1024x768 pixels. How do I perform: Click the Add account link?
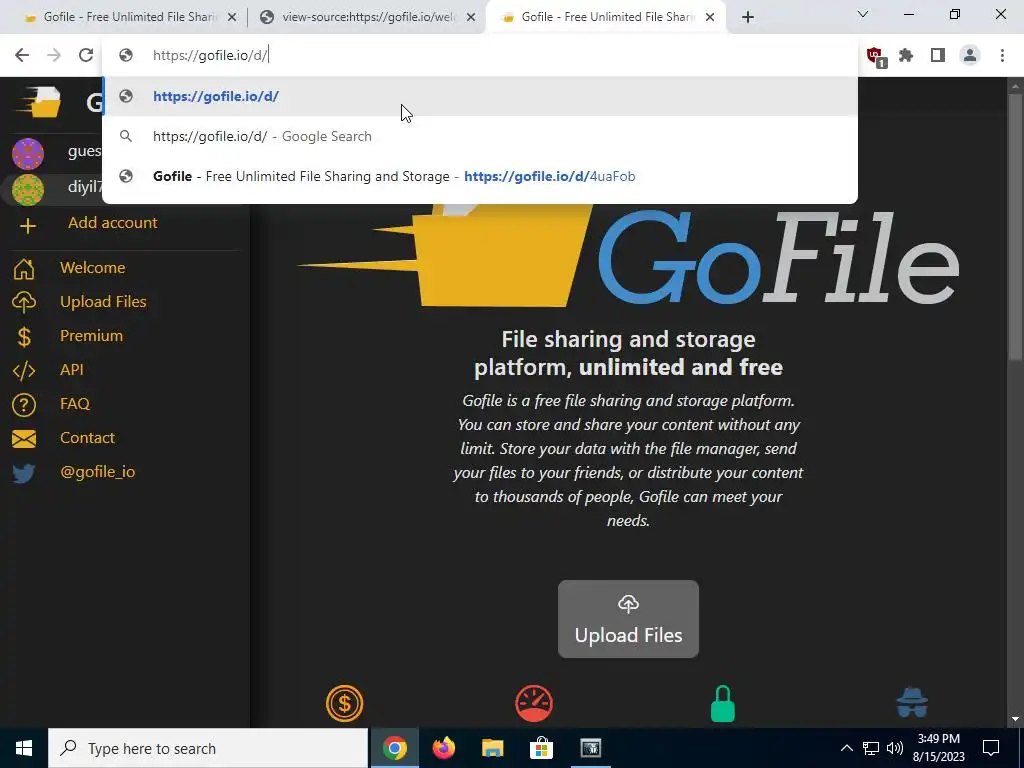coord(112,223)
